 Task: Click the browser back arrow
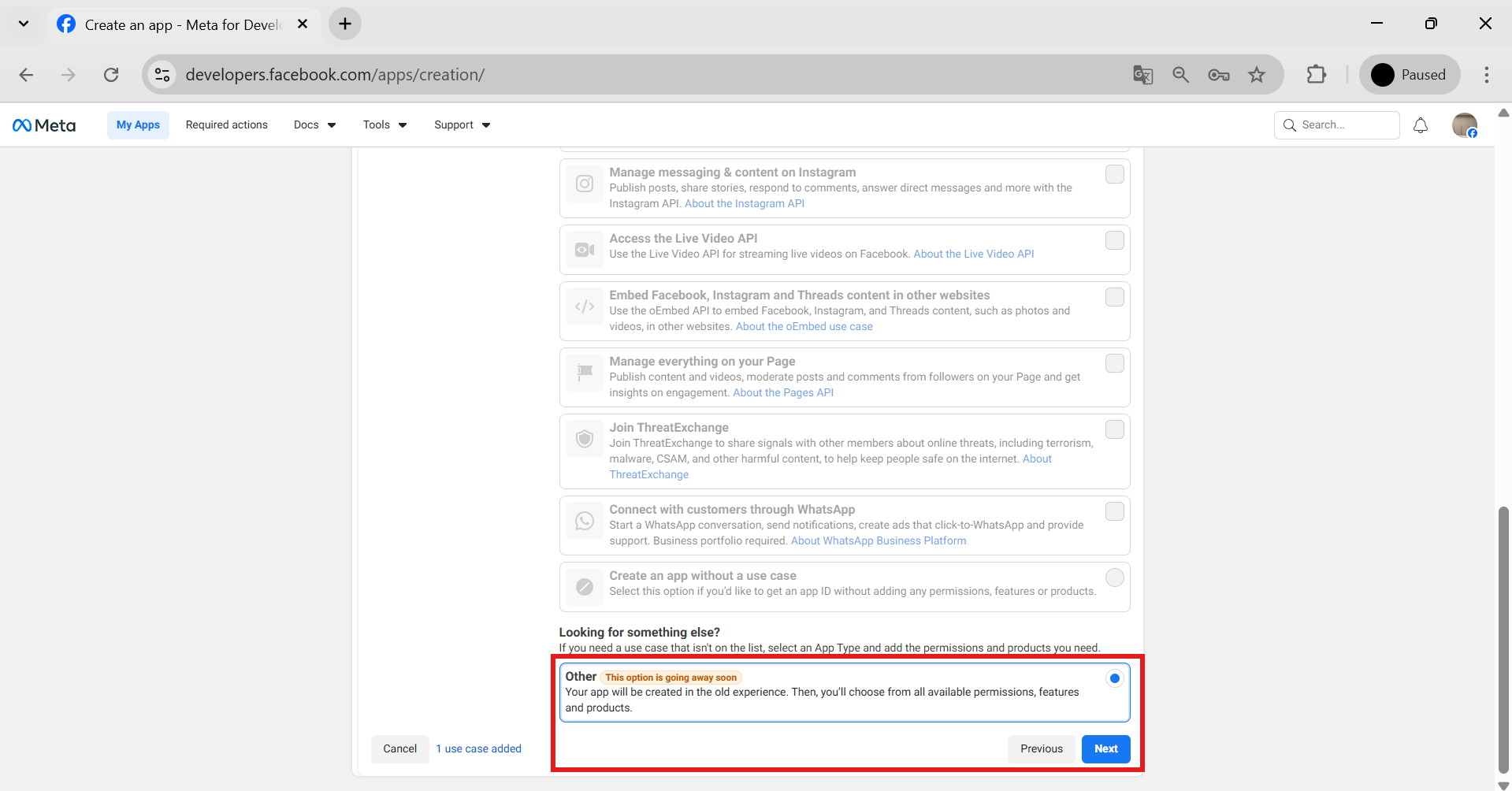(x=26, y=75)
